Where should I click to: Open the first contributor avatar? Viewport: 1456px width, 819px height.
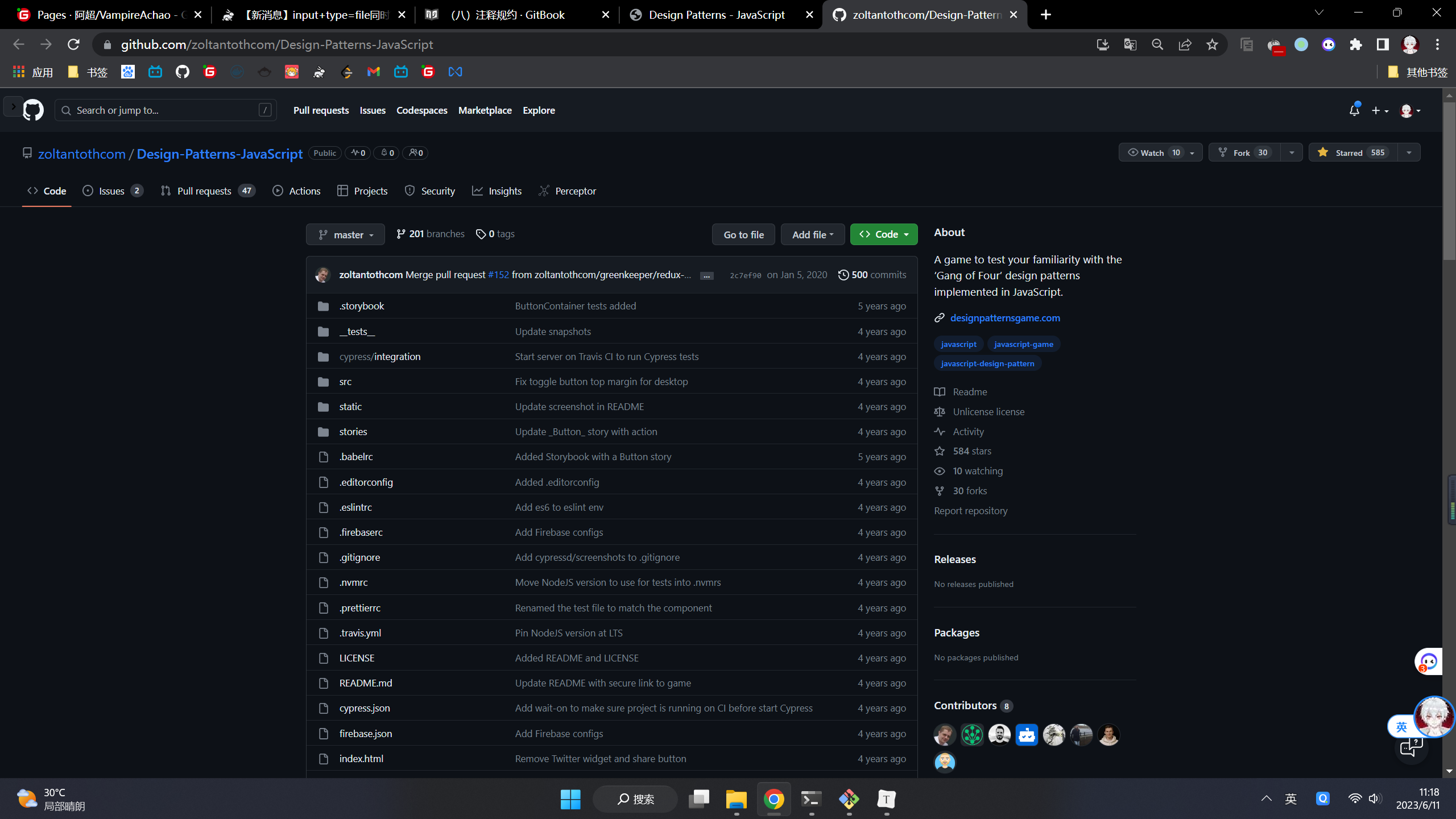click(945, 735)
